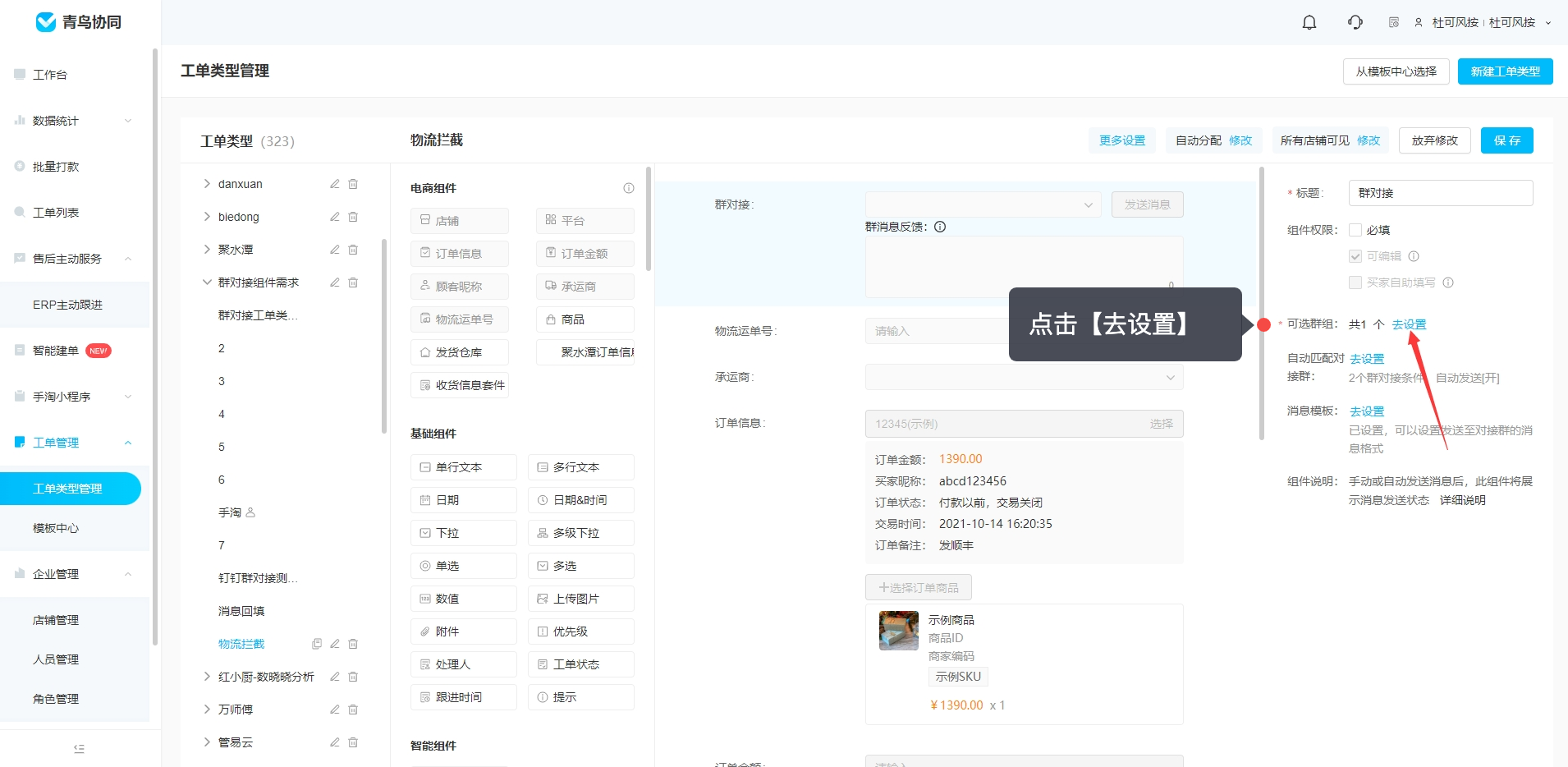
Task: Collapse the 群对接组件需求 node
Action: point(207,282)
